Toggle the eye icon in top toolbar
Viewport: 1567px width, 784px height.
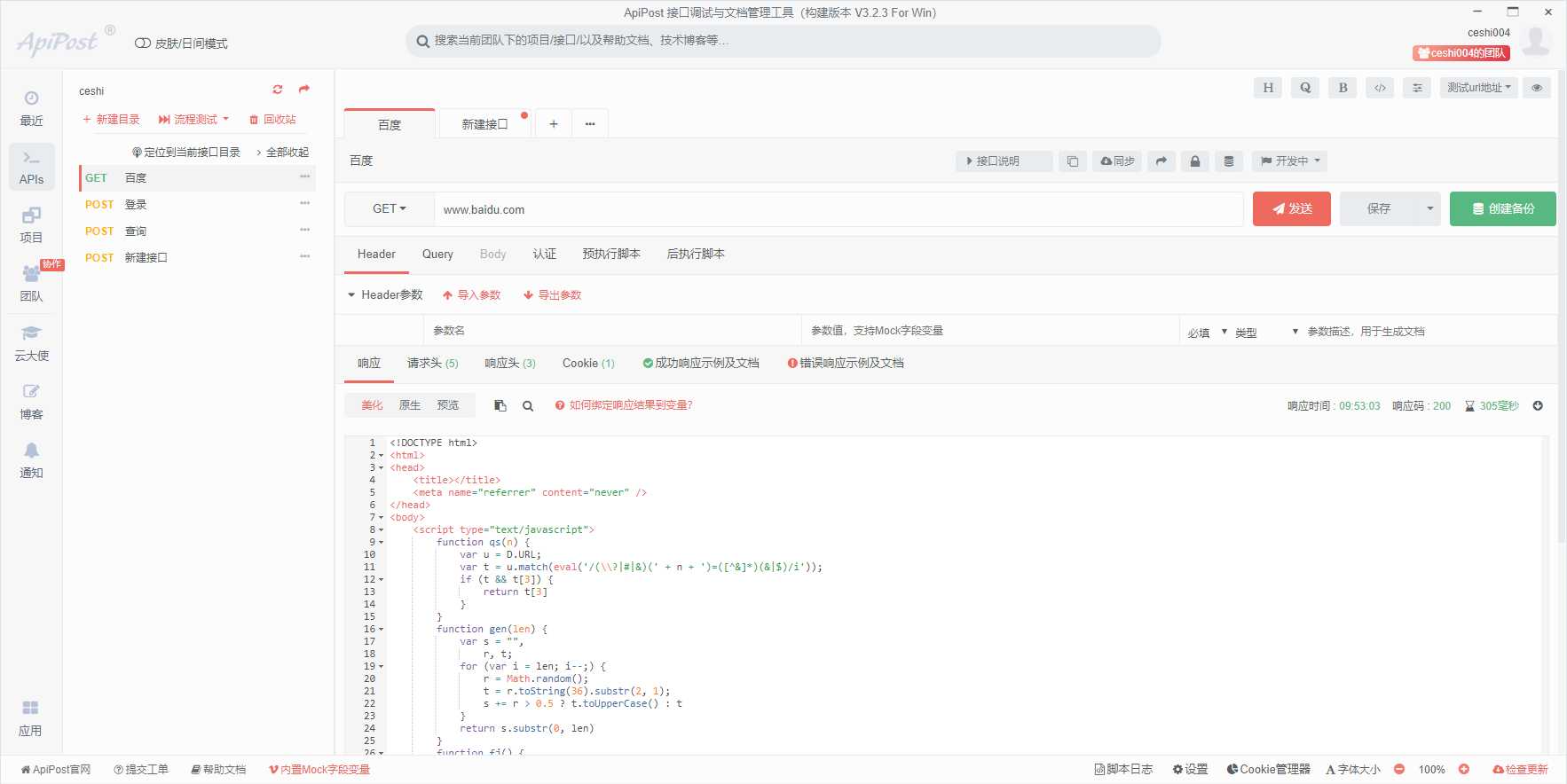pos(1537,88)
